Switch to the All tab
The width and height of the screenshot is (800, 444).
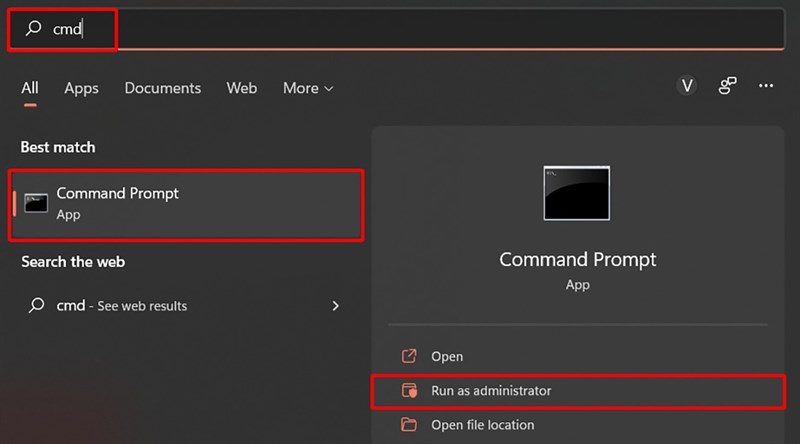click(x=30, y=88)
